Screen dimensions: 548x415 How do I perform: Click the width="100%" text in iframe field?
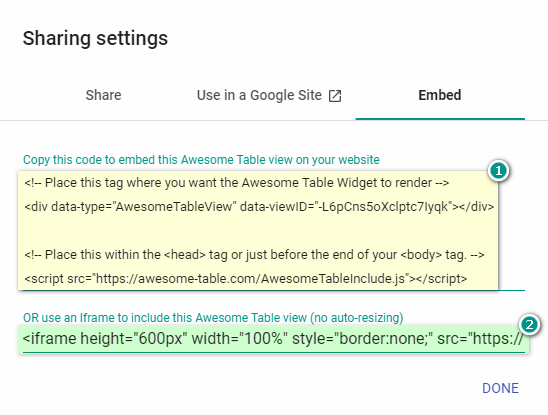[x=239, y=339]
